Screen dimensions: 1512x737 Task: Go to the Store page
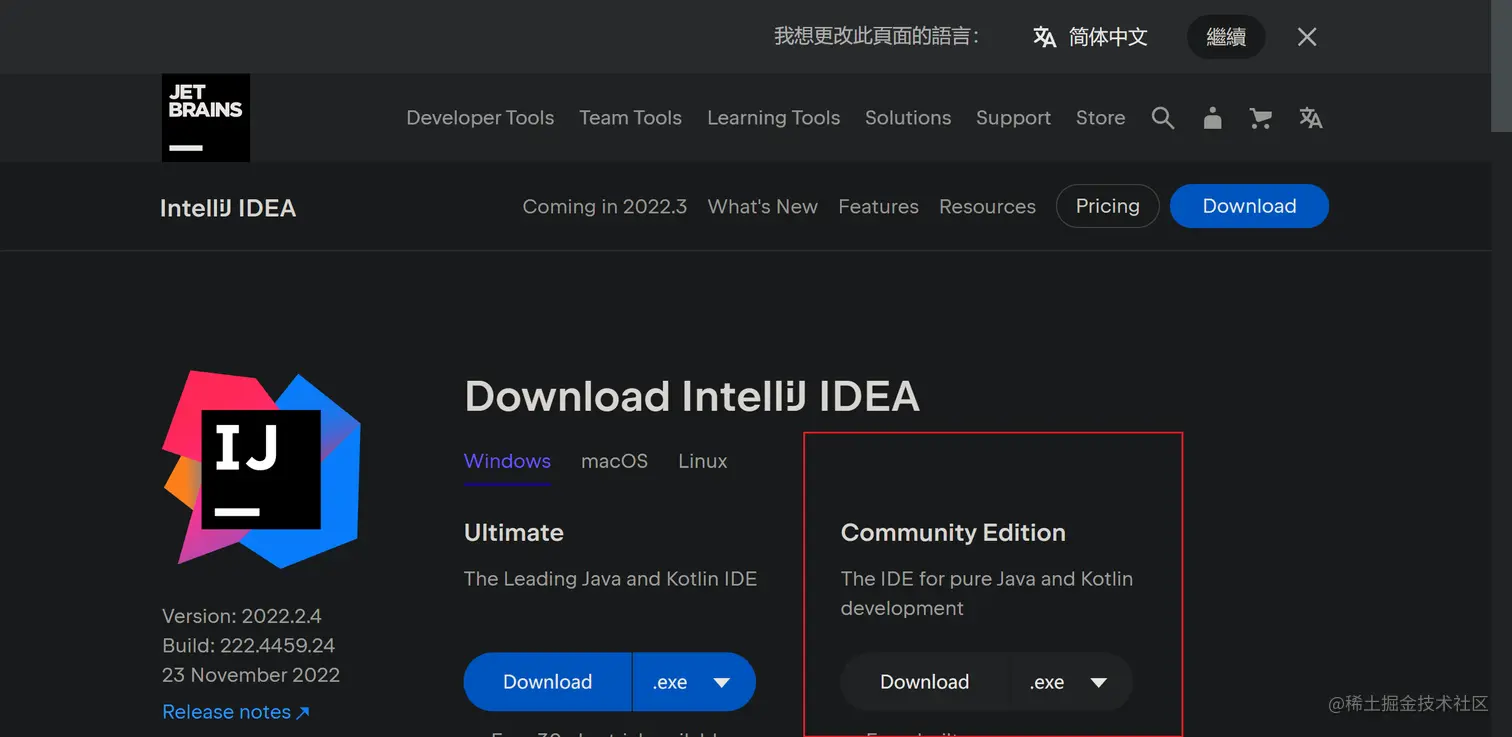(1100, 118)
